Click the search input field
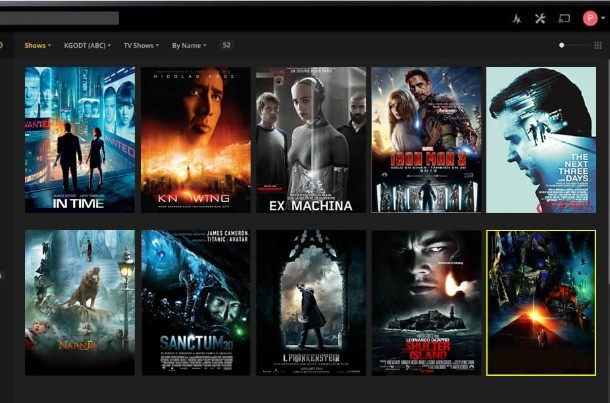 pos(59,18)
